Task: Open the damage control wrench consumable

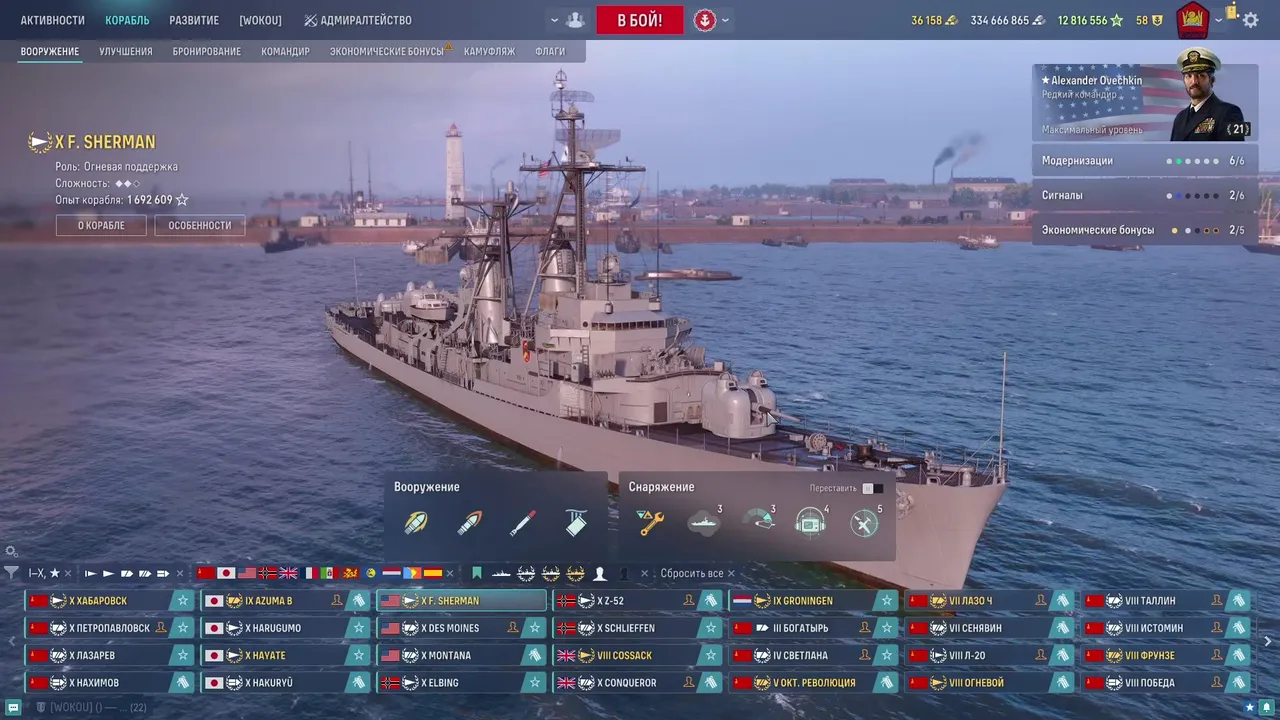Action: point(651,522)
